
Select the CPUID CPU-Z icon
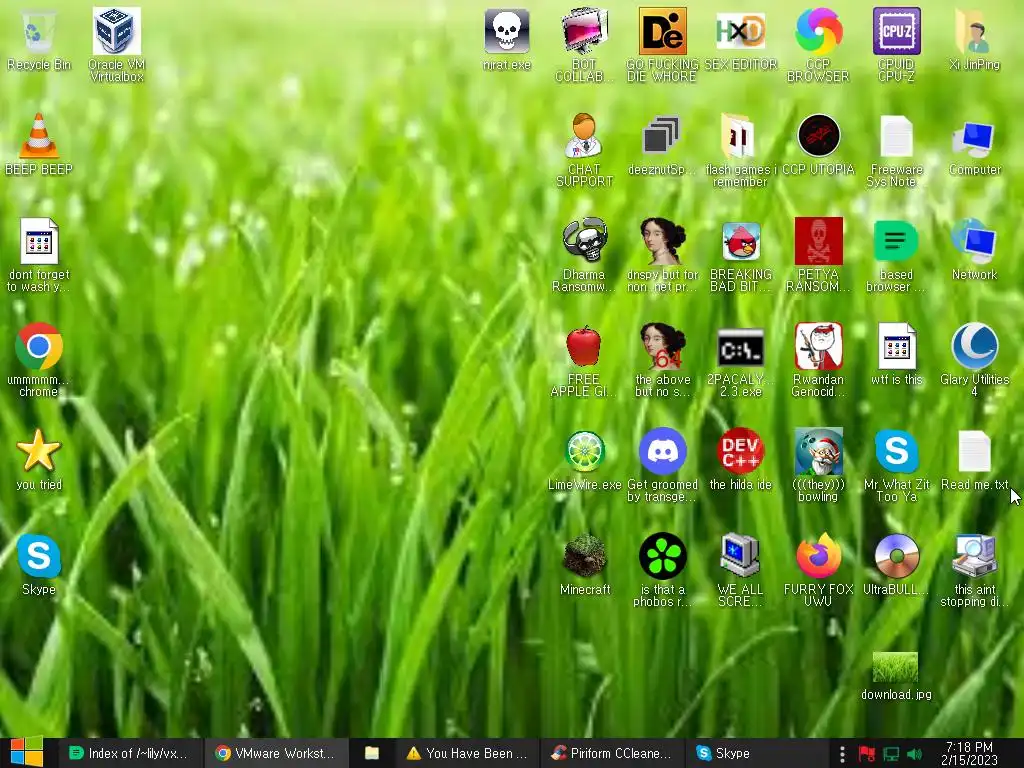point(896,31)
